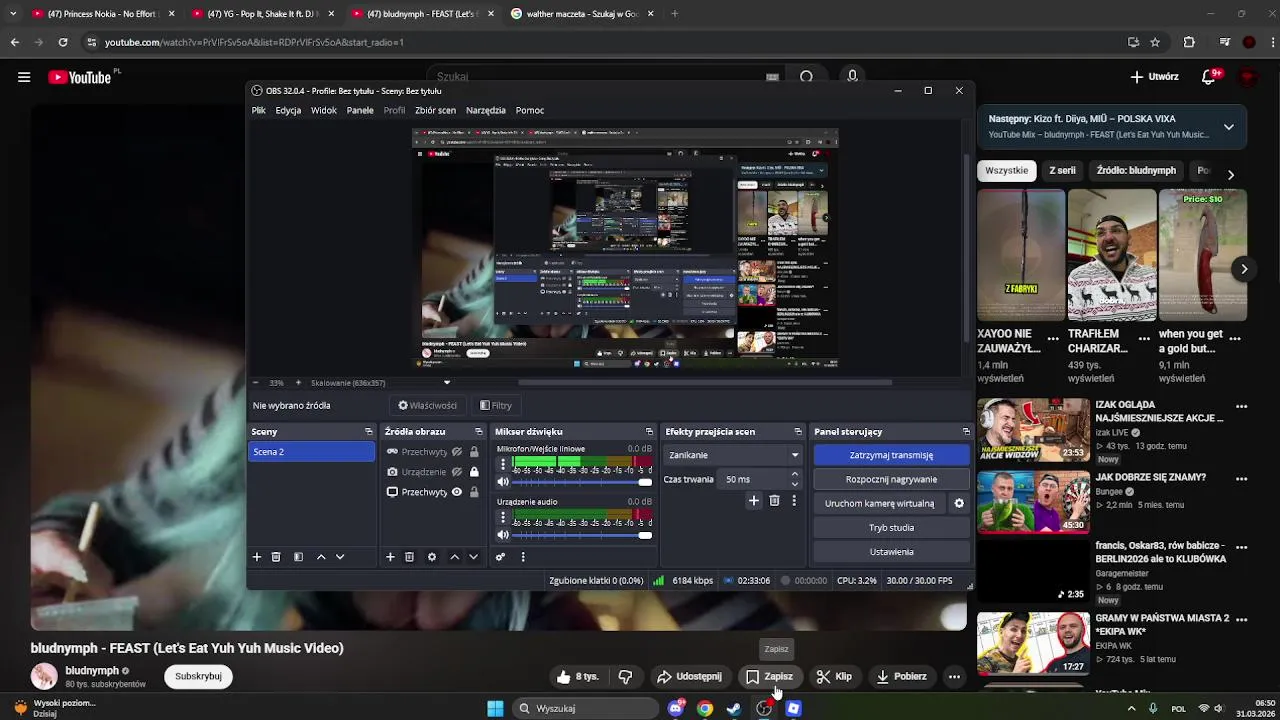This screenshot has width=1280, height=720.
Task: Select the Z serii chip
Action: click(x=1062, y=170)
